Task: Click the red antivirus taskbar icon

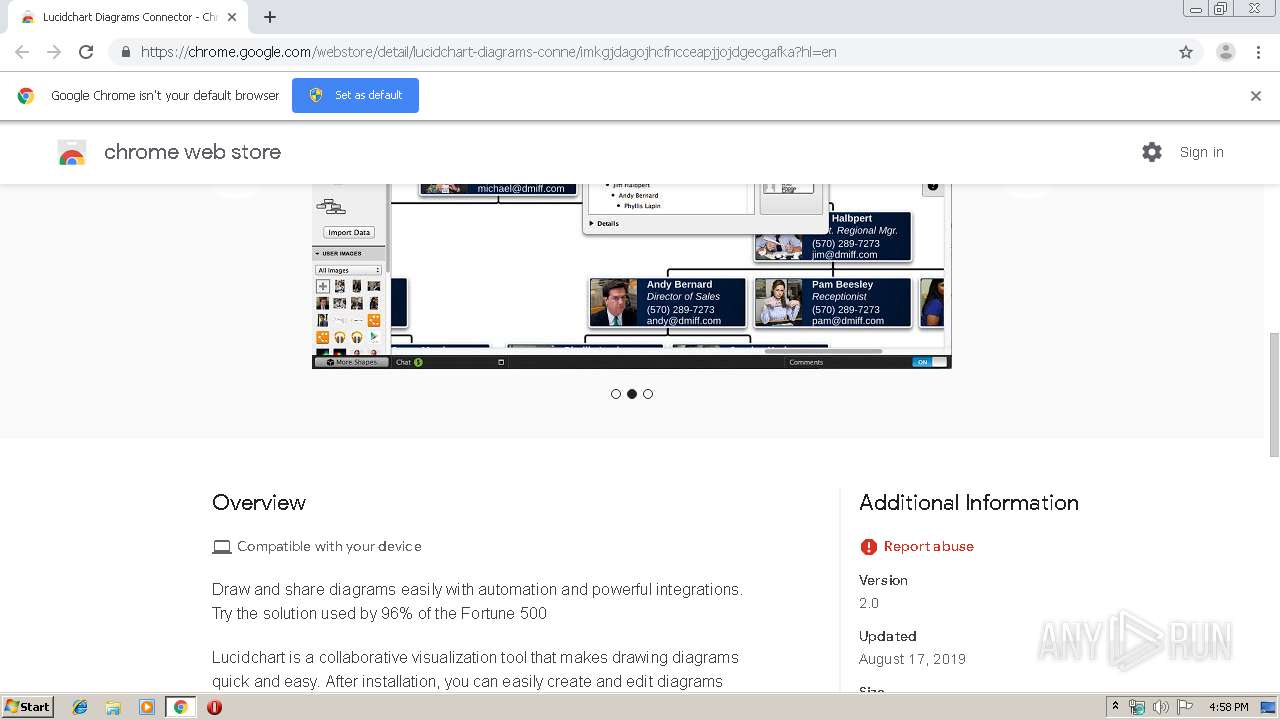Action: [x=214, y=707]
